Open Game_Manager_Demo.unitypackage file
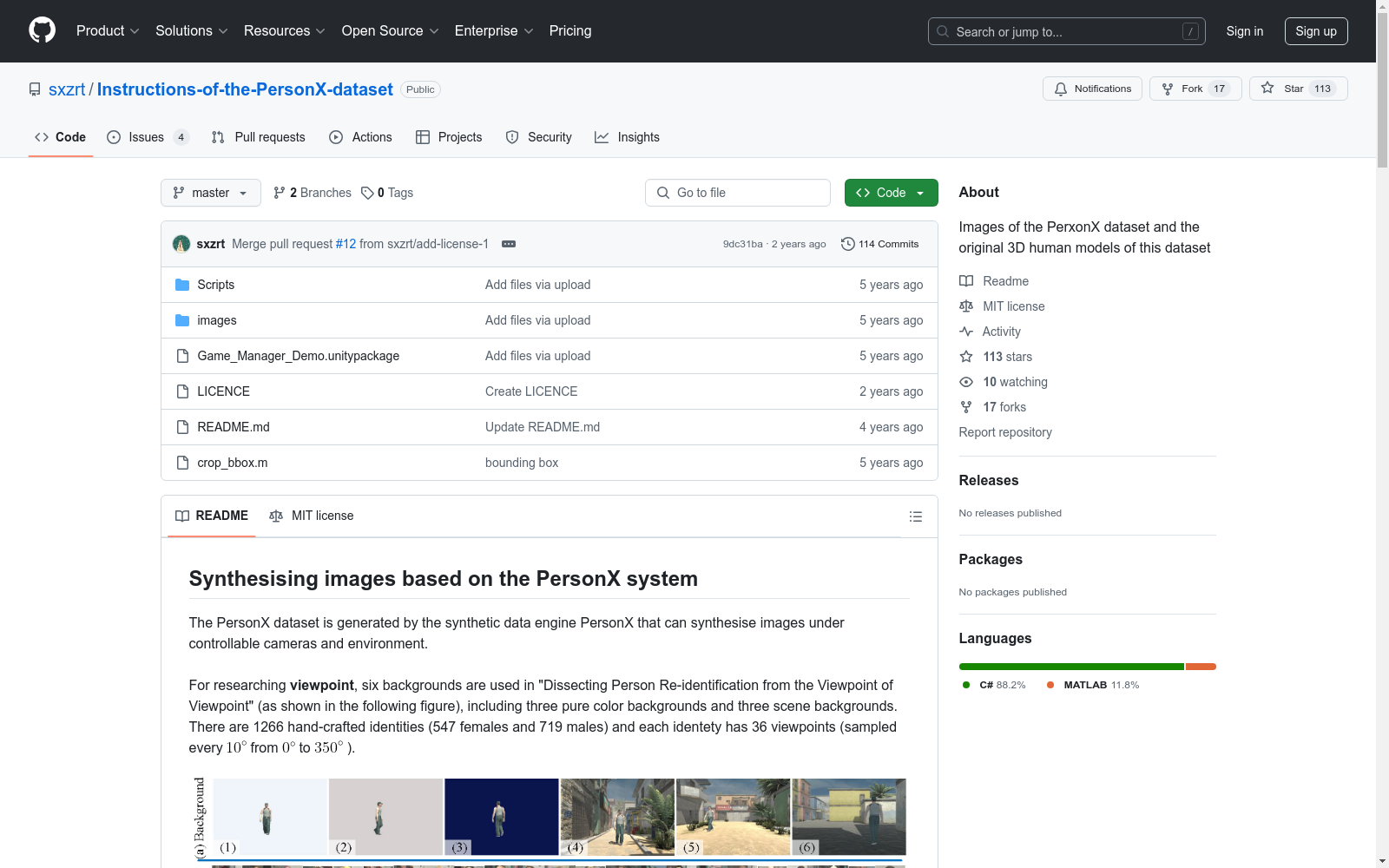 tap(298, 356)
